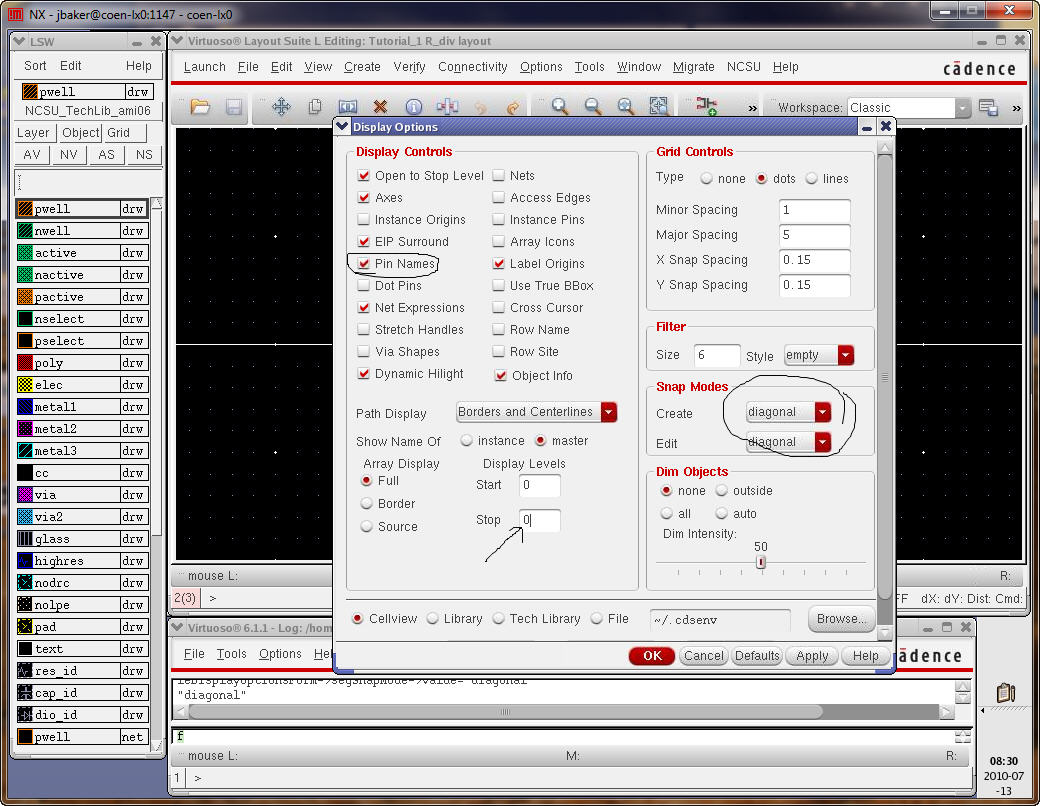Open the Connectivity menu
Screen dimensions: 1040x806
point(472,67)
